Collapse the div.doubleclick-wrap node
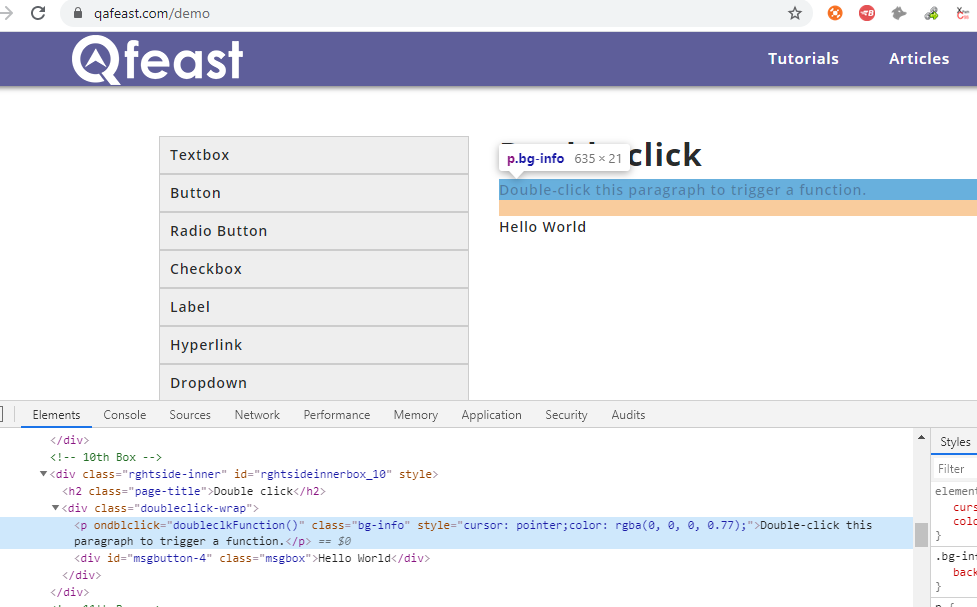The width and height of the screenshot is (977, 607). pyautogui.click(x=57, y=507)
